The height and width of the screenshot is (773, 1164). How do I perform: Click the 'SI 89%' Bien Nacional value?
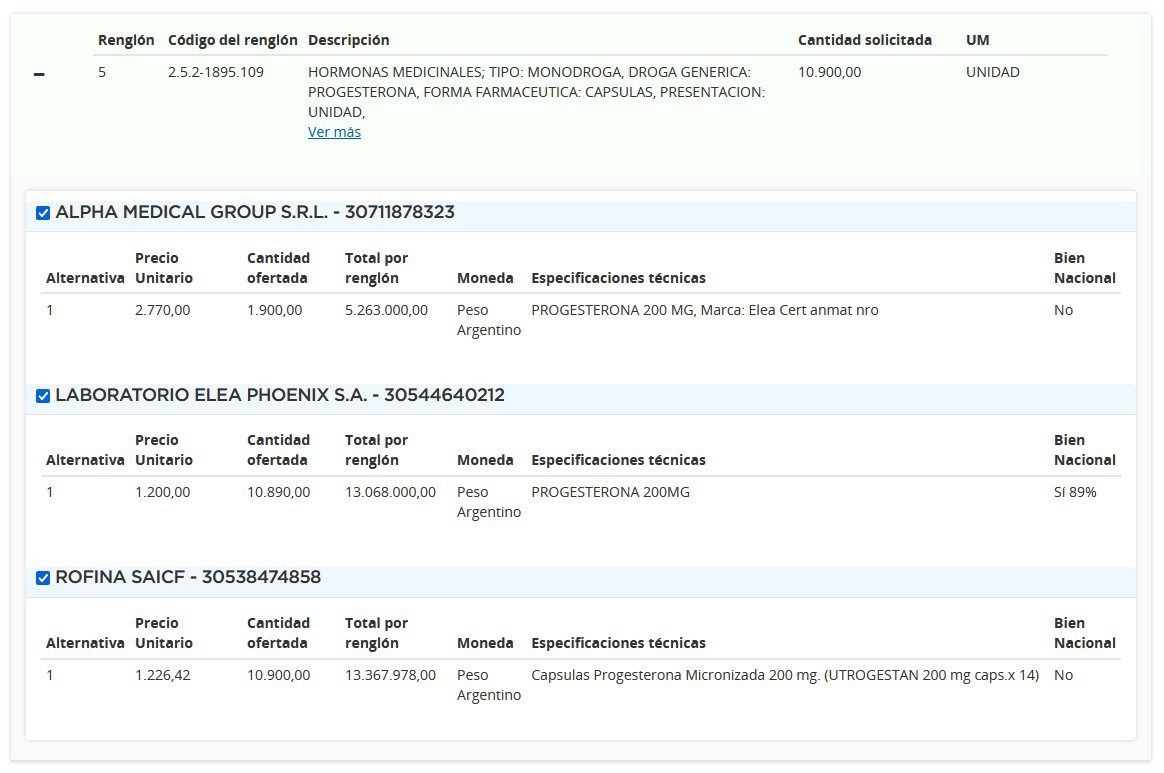point(1075,492)
